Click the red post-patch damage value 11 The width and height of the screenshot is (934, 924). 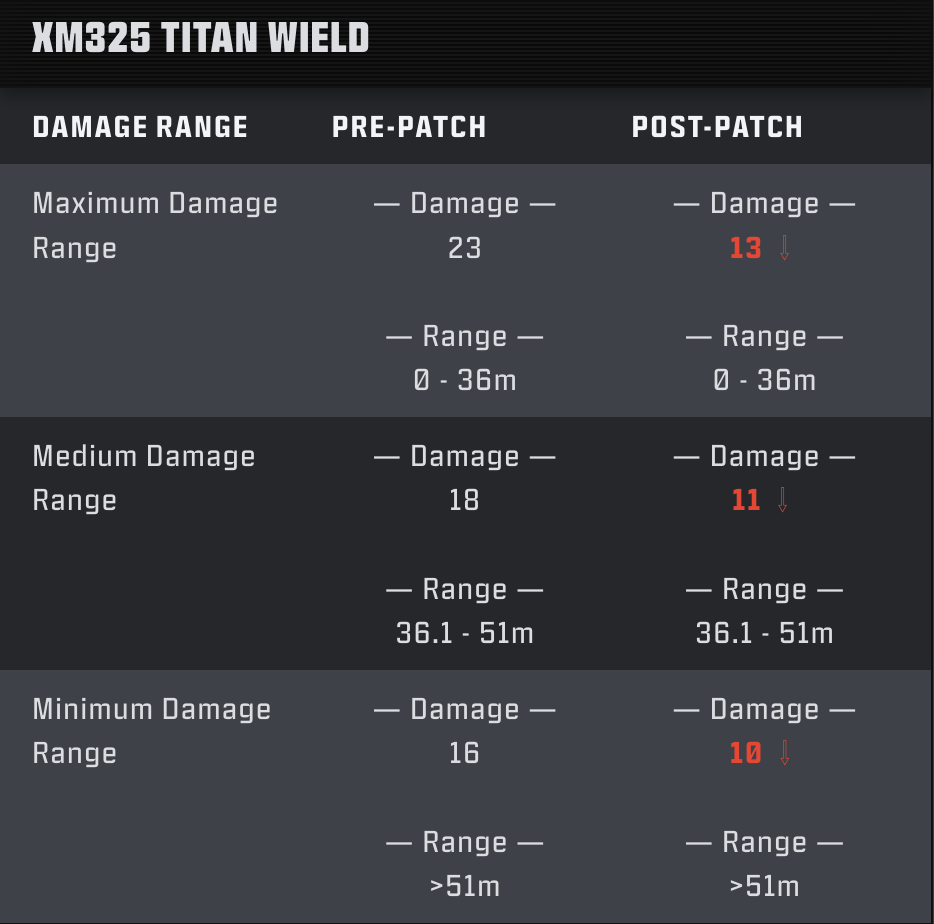pos(746,500)
